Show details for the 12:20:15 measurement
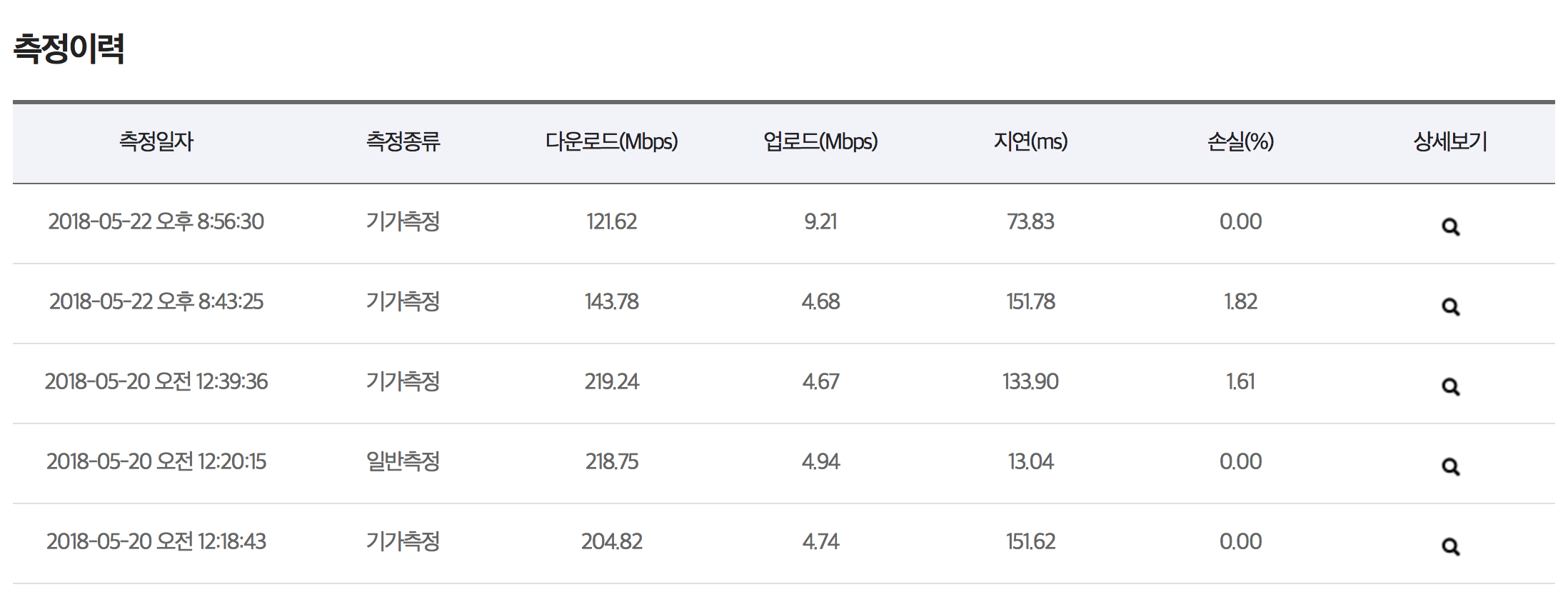The height and width of the screenshot is (607, 1568). click(x=1450, y=467)
